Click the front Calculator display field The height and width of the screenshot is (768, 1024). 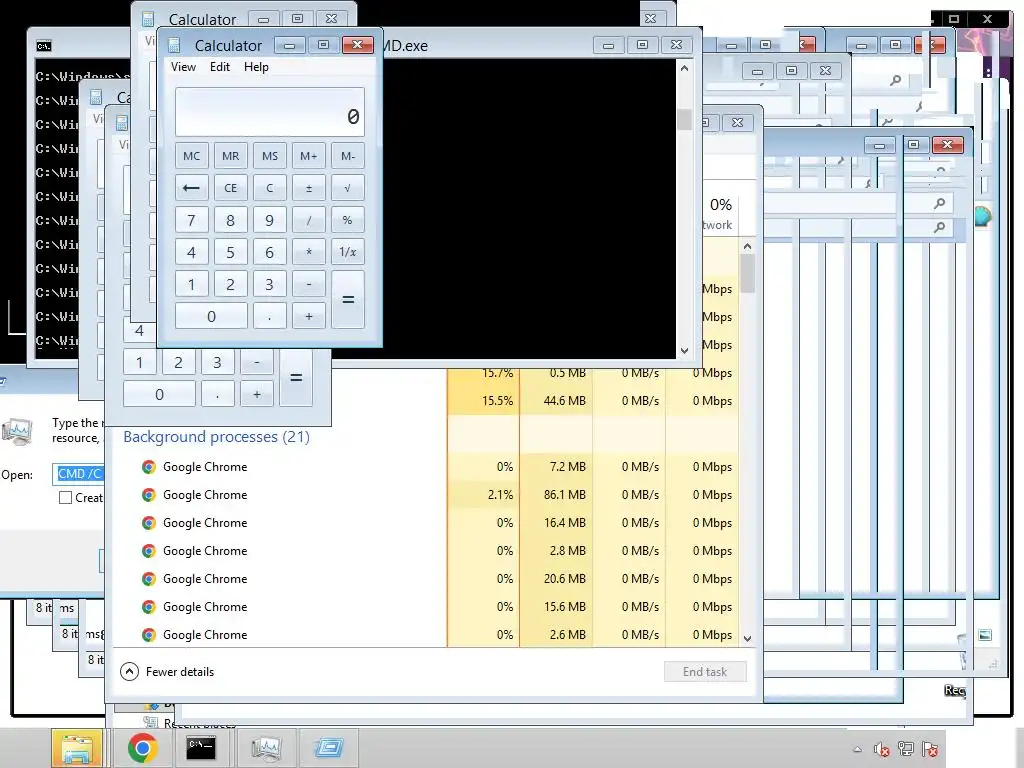pyautogui.click(x=270, y=112)
